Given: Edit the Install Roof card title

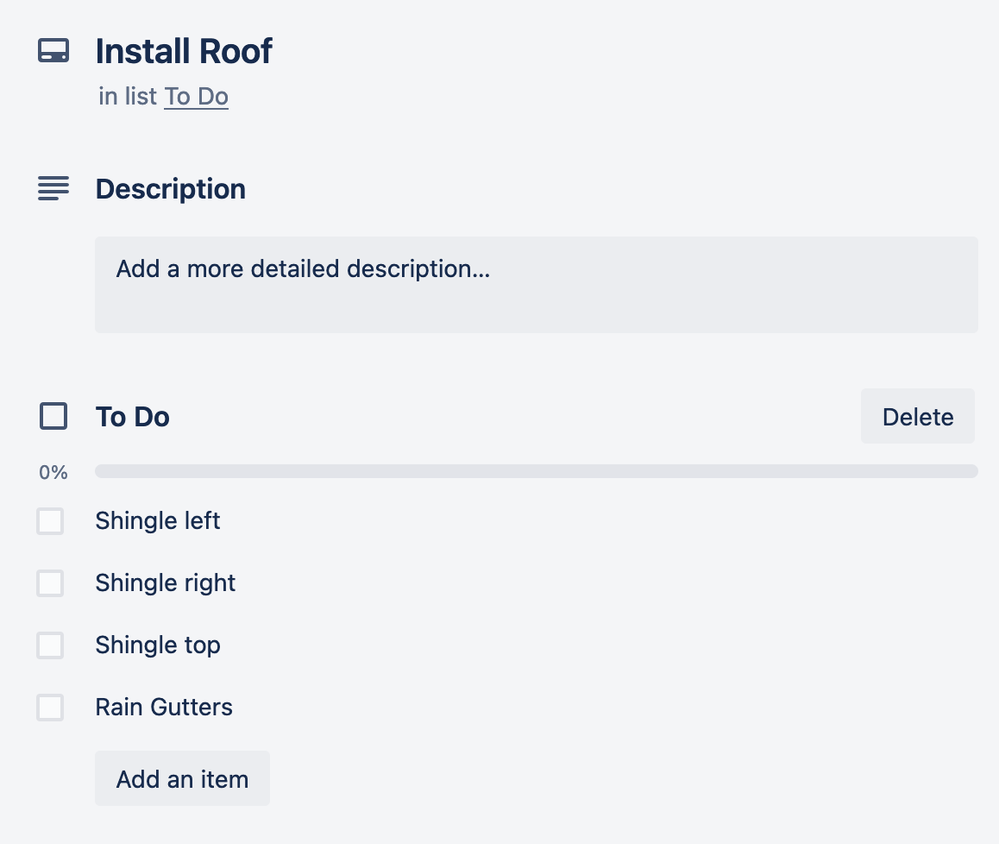Looking at the screenshot, I should pos(184,51).
